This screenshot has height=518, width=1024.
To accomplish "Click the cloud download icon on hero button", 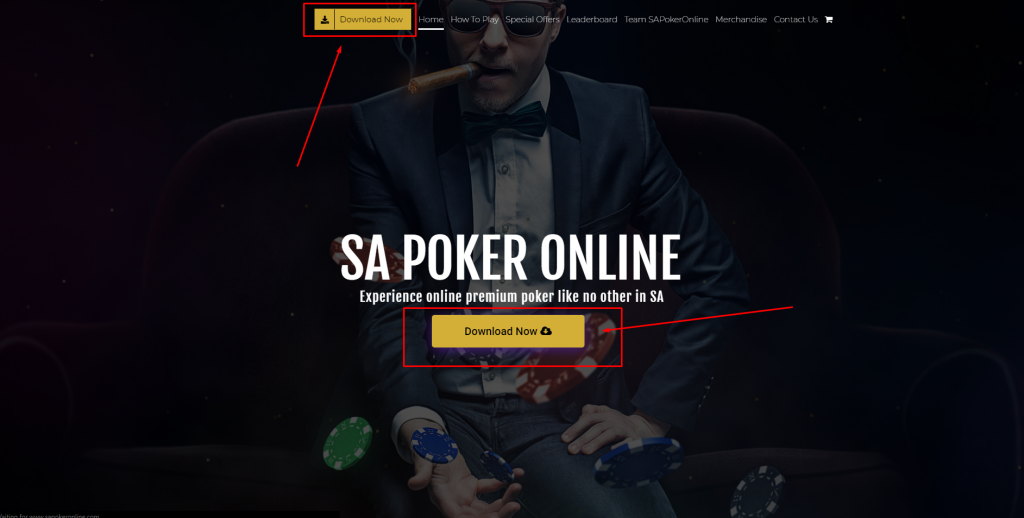I will 546,331.
